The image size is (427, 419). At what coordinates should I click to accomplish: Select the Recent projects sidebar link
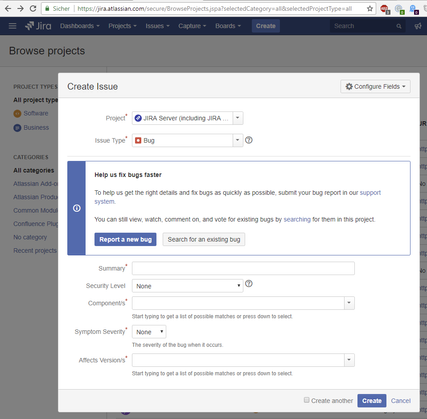point(35,251)
